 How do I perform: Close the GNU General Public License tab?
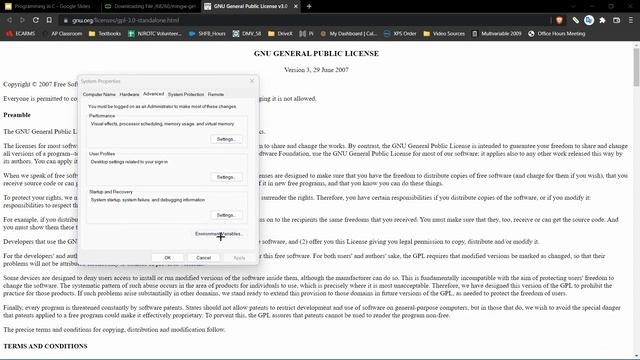coord(296,6)
